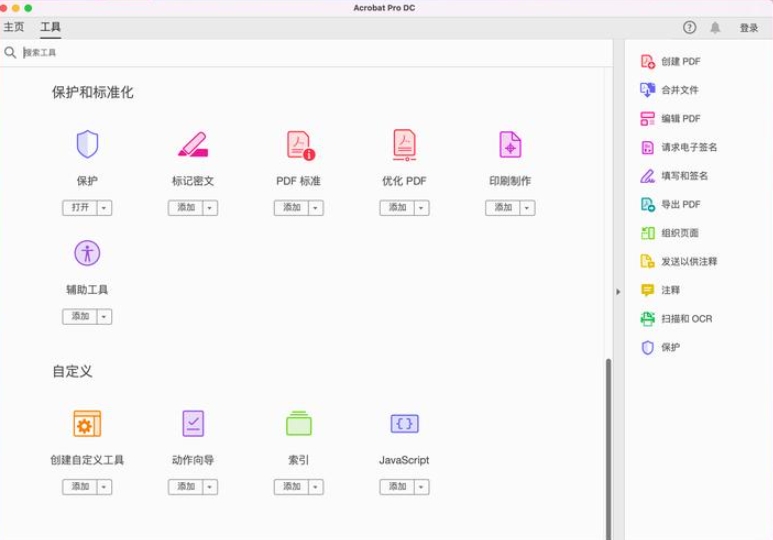Collapse the right pane with the arrow handle
This screenshot has width=773, height=540.
click(618, 291)
